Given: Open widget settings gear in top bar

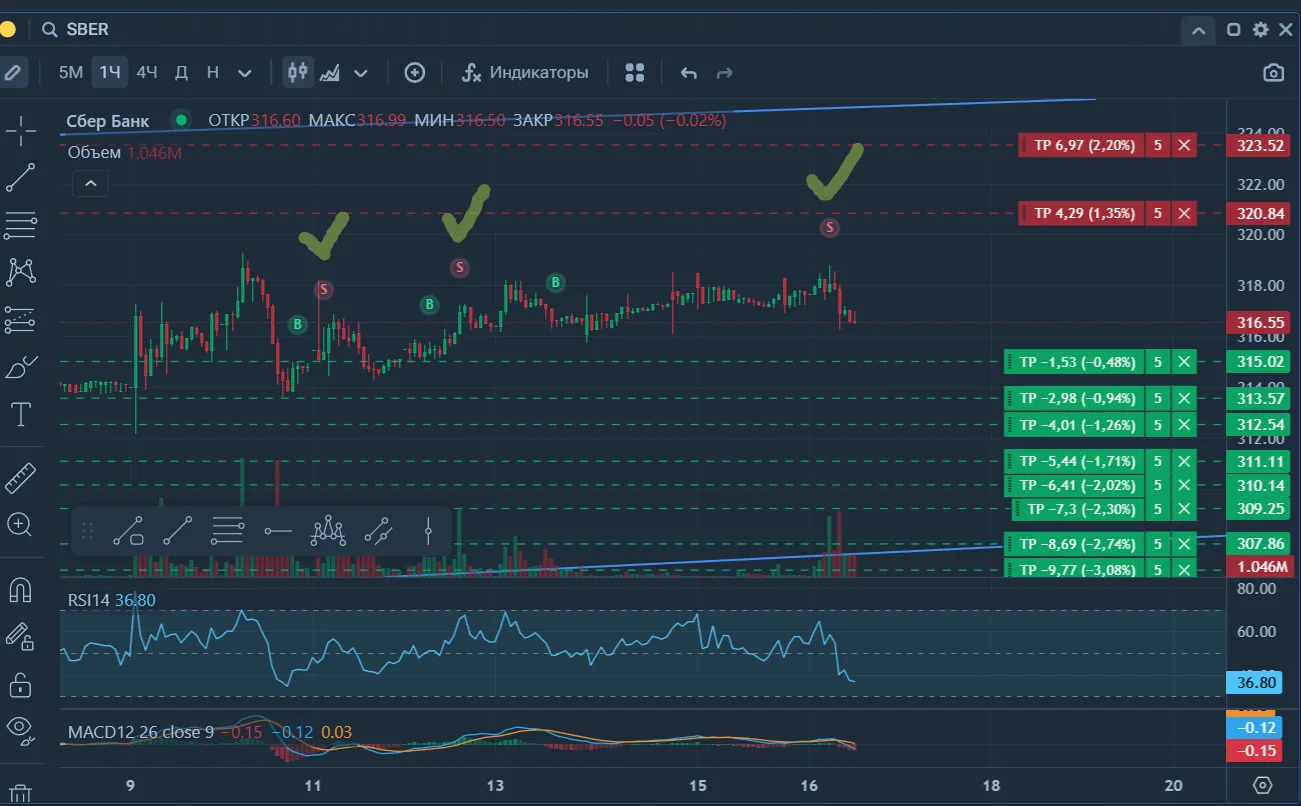Looking at the screenshot, I should pyautogui.click(x=1260, y=30).
